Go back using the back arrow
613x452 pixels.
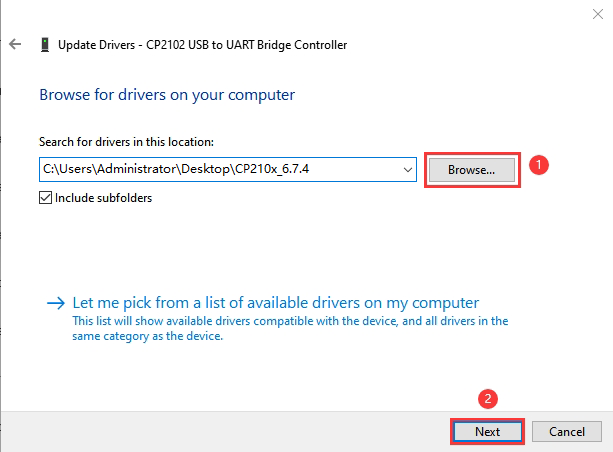pyautogui.click(x=15, y=44)
